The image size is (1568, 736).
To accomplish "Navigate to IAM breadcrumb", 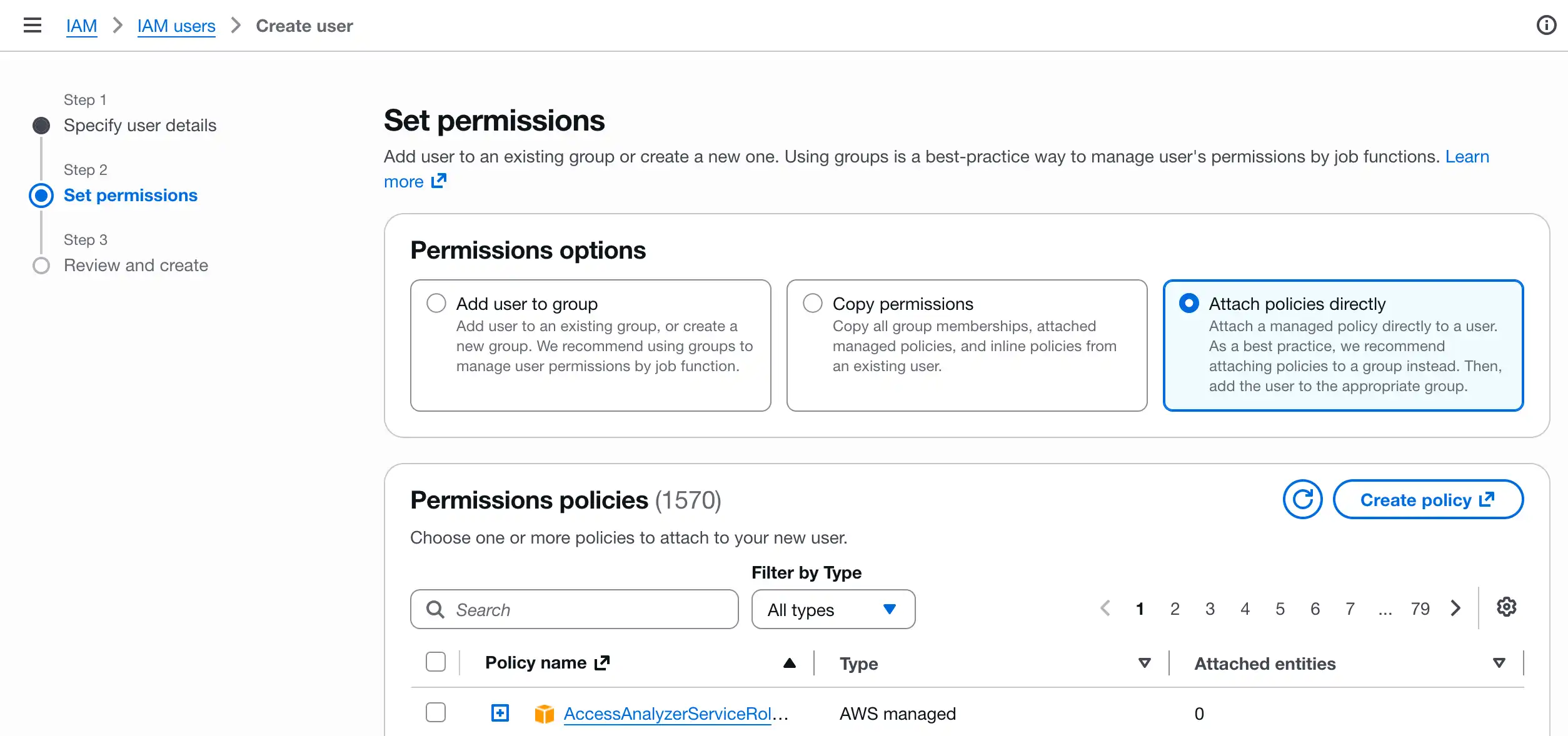I will click(82, 26).
